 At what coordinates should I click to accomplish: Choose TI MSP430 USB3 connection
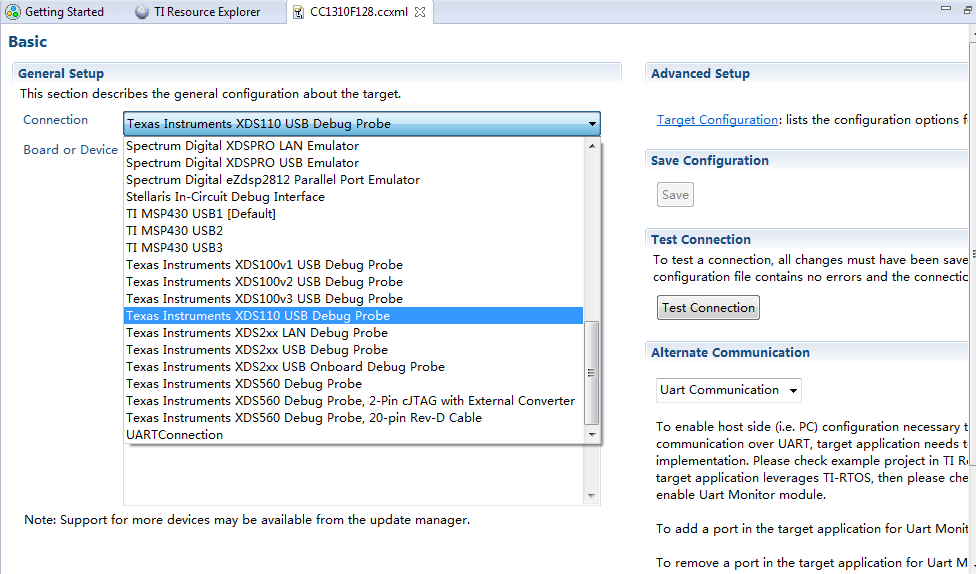(x=353, y=248)
